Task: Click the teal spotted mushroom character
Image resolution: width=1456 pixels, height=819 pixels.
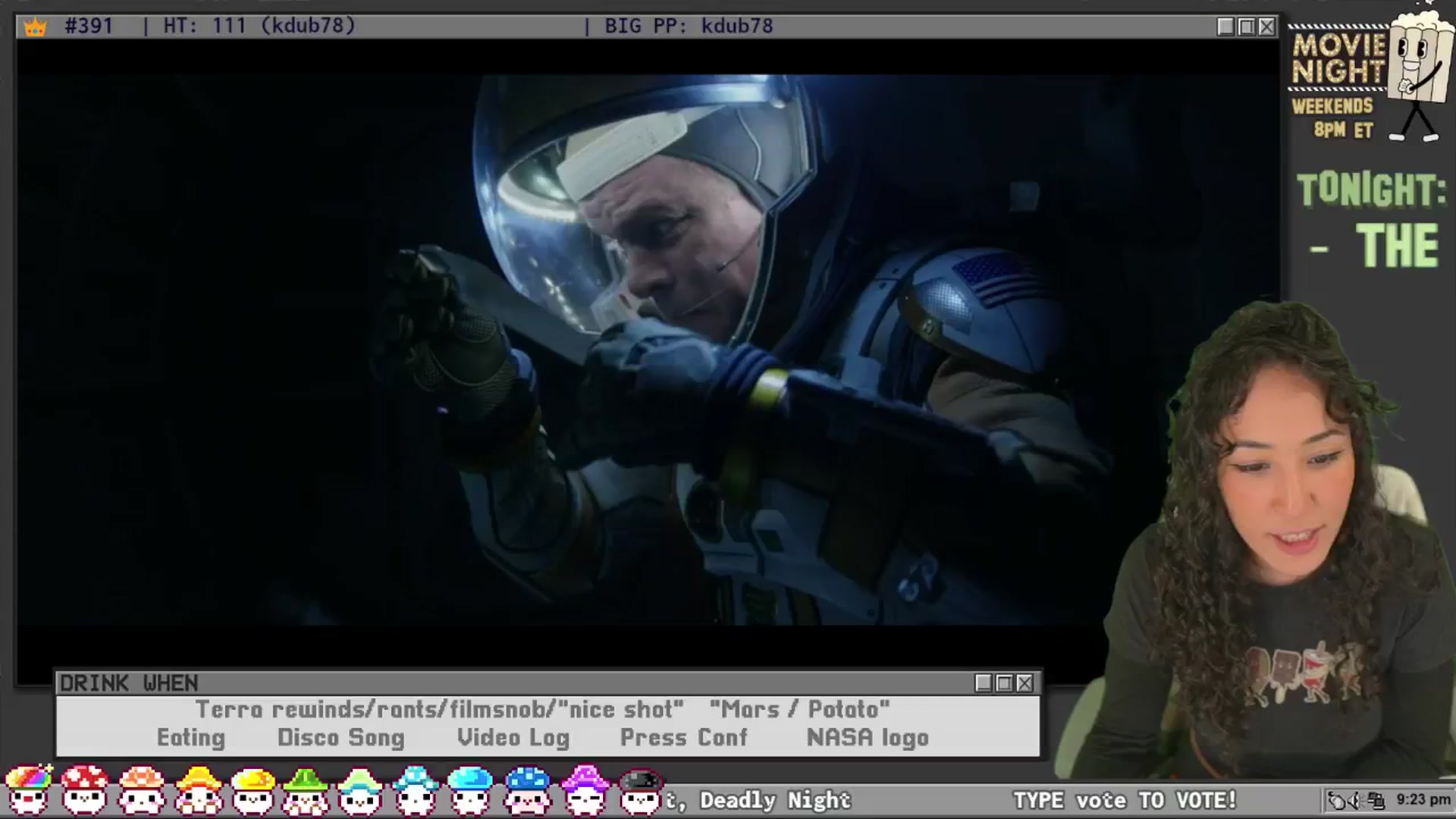Action: click(x=416, y=790)
